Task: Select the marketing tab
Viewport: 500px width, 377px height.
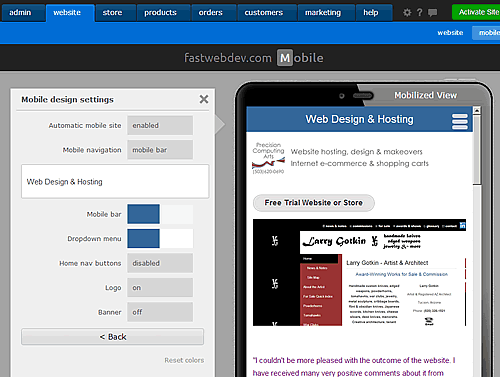Action: (326, 13)
